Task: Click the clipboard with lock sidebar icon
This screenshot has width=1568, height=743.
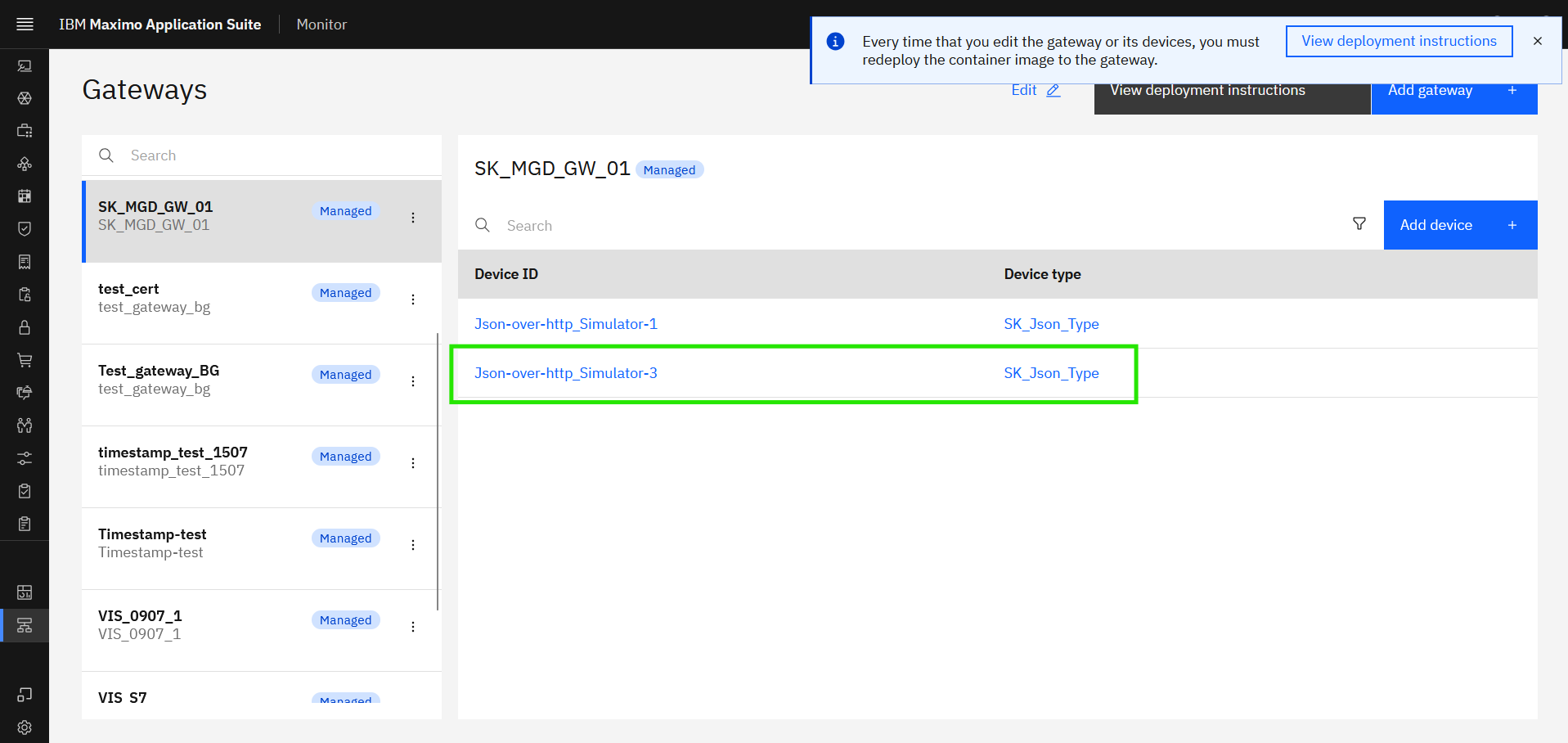Action: click(x=25, y=295)
